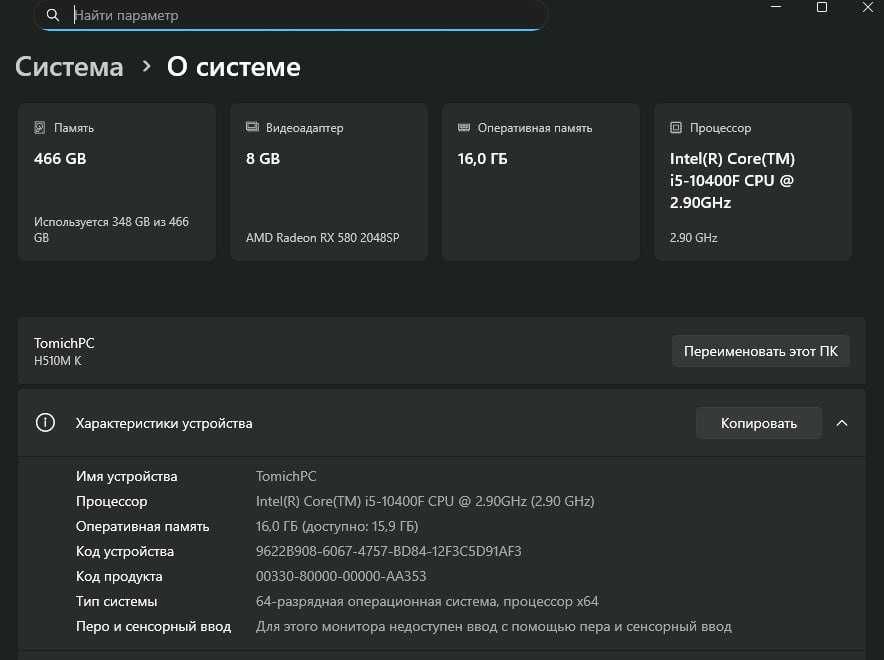
Task: Copy device specs with "Копировать" button
Action: point(759,423)
